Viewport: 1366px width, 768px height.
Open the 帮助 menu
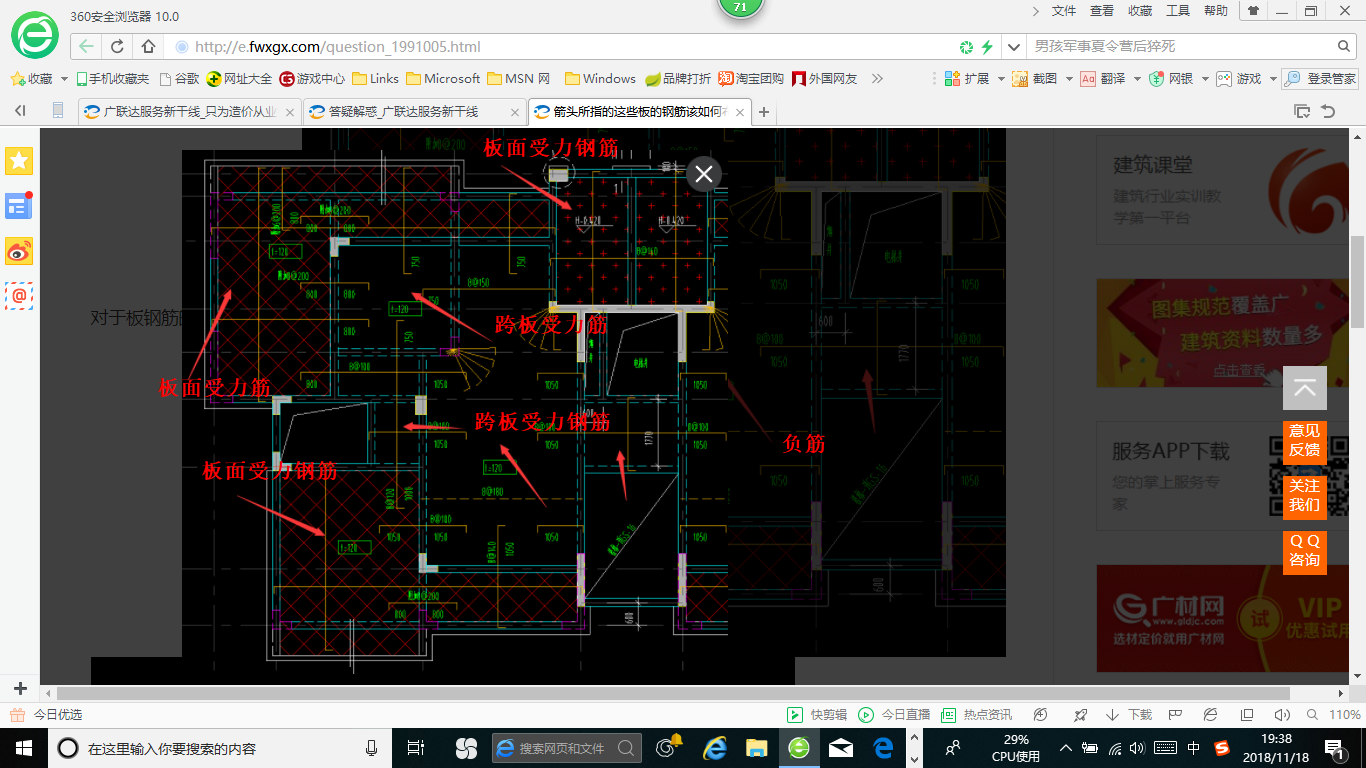point(1216,10)
